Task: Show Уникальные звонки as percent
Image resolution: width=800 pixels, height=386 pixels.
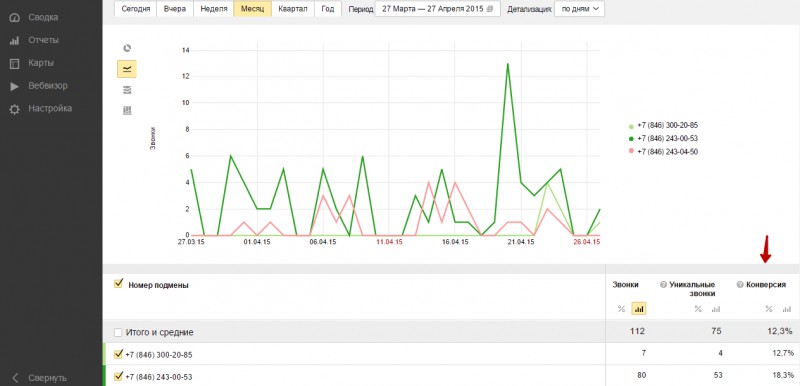Action: pyautogui.click(x=698, y=309)
